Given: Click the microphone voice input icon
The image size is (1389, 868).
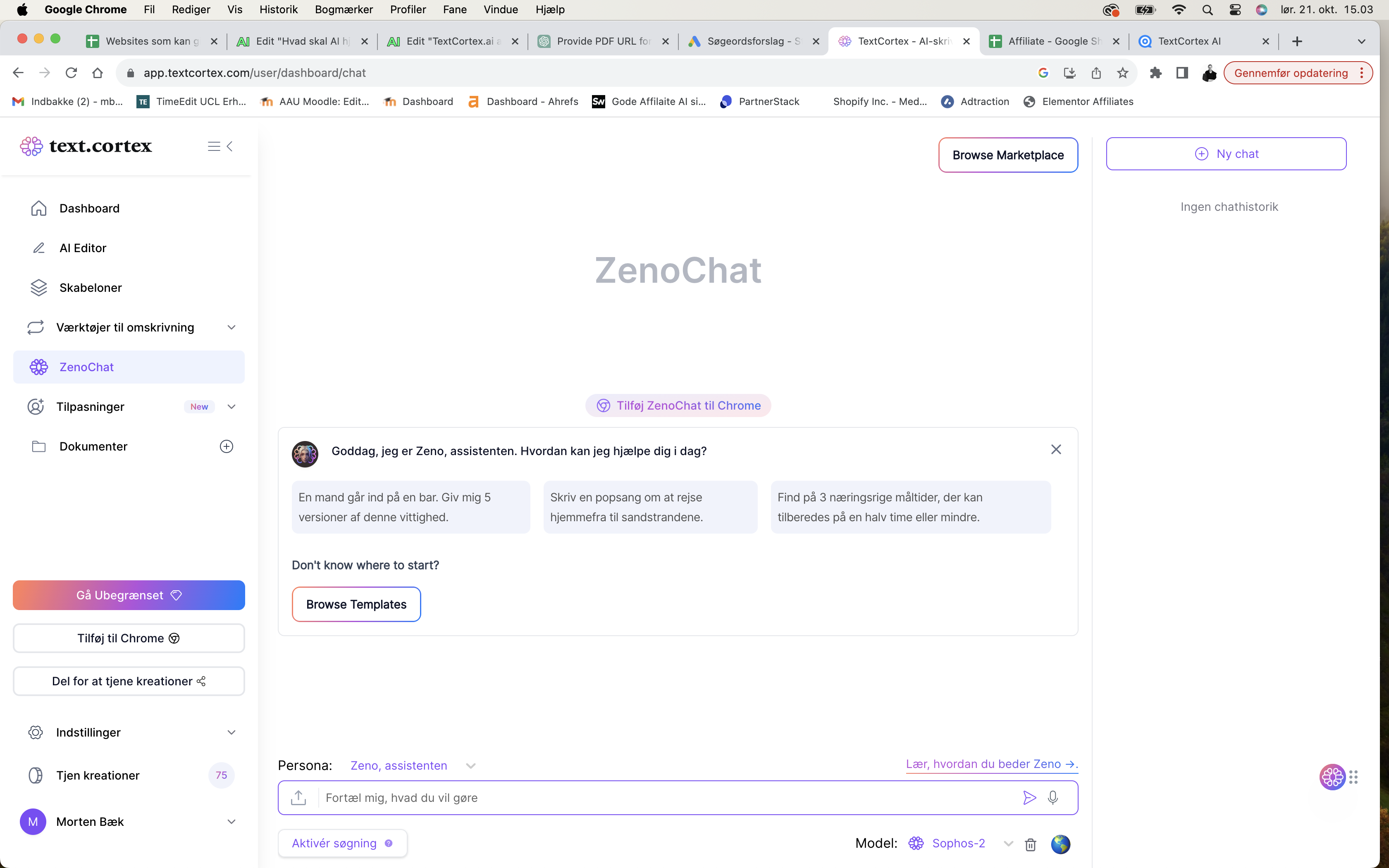Looking at the screenshot, I should pyautogui.click(x=1052, y=797).
